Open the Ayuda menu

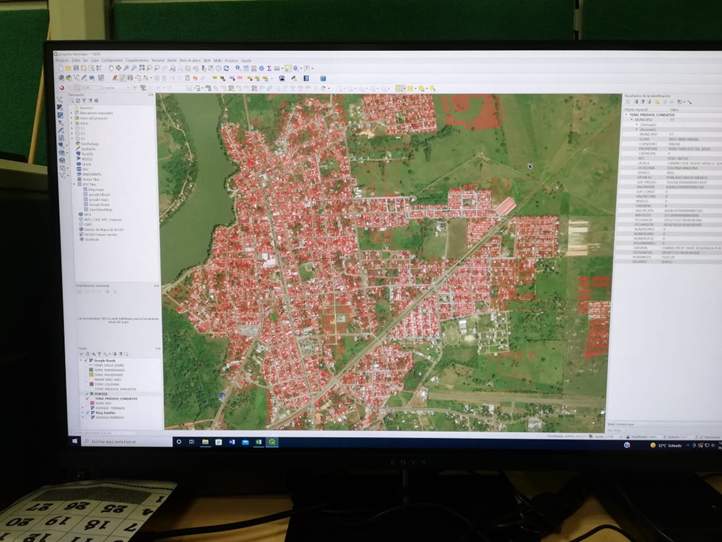[x=246, y=60]
